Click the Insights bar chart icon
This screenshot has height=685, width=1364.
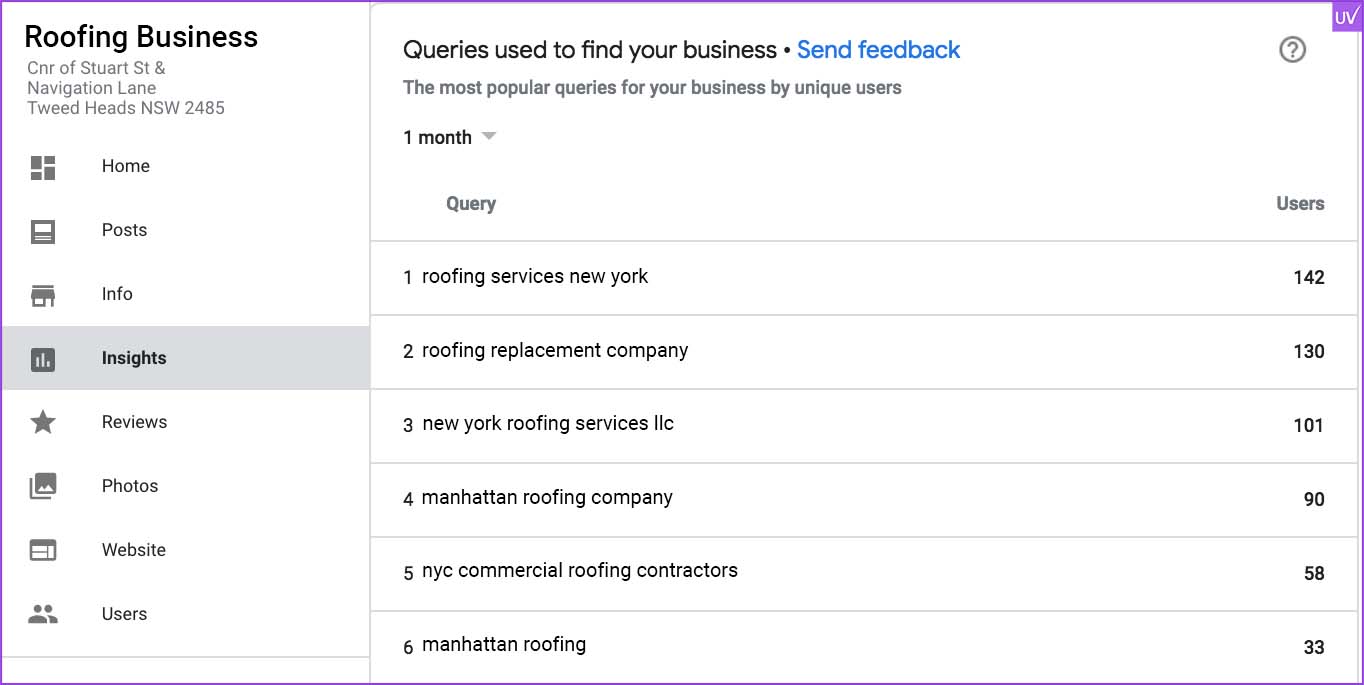[x=43, y=359]
